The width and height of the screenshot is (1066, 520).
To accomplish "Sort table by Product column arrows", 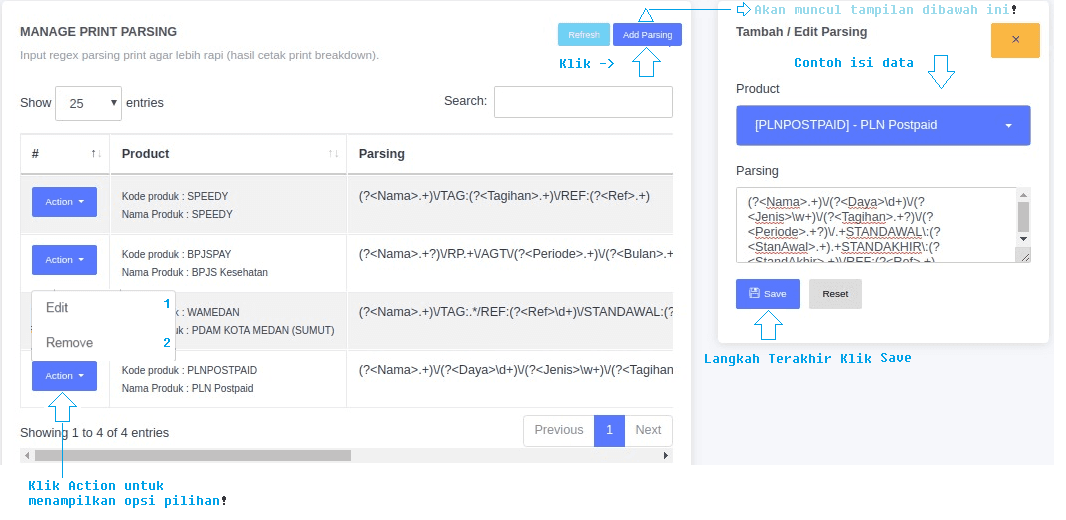I will pyautogui.click(x=334, y=154).
